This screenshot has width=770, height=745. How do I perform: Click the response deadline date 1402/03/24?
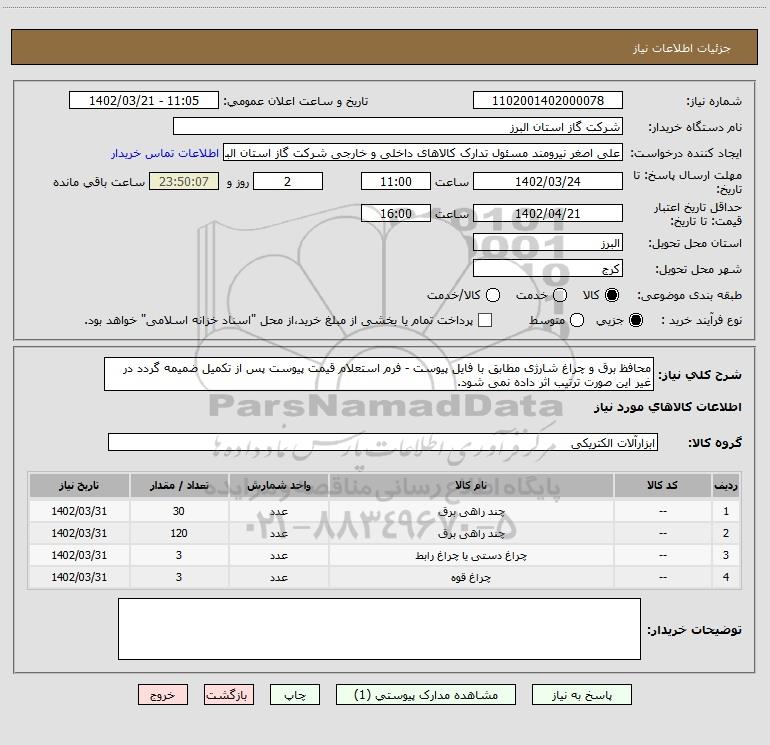point(548,181)
